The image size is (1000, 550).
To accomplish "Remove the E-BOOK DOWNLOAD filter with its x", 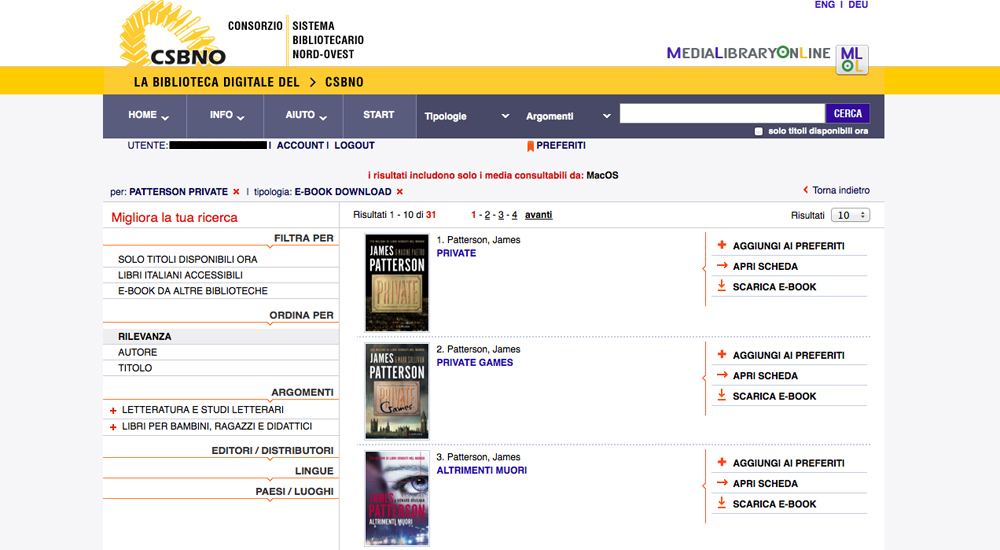I will click(x=399, y=192).
